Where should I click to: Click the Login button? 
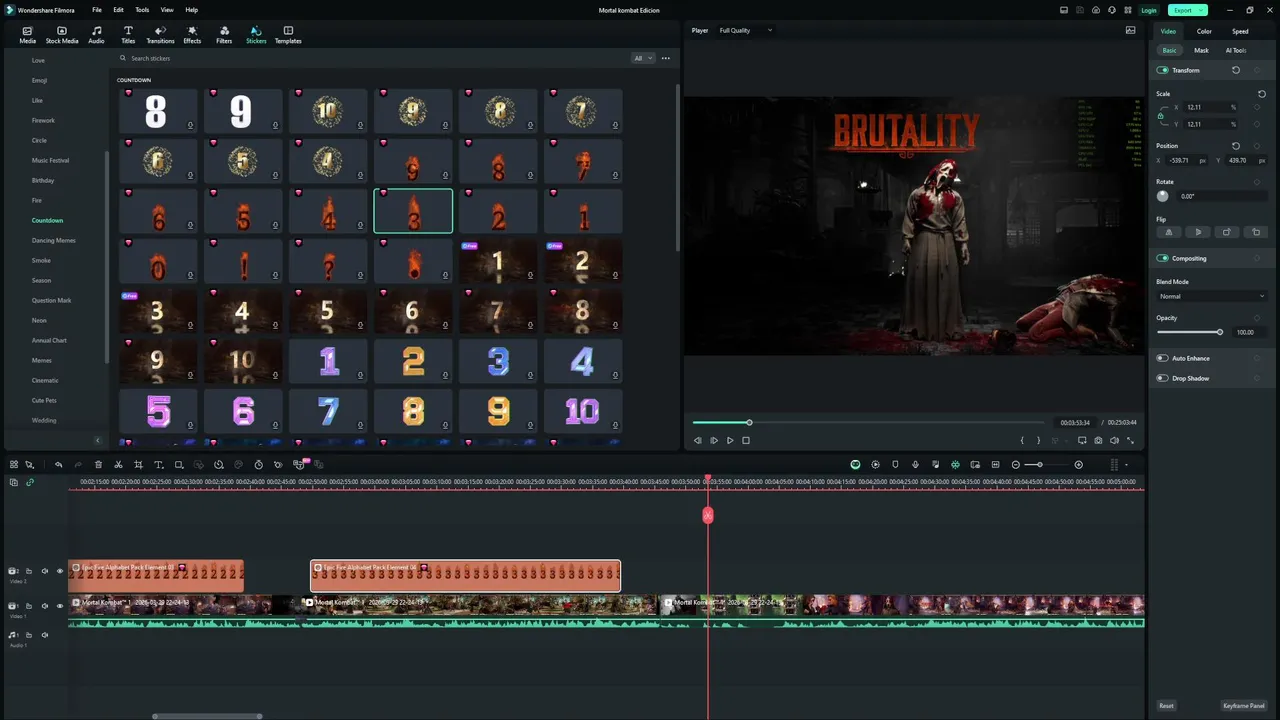click(1149, 10)
